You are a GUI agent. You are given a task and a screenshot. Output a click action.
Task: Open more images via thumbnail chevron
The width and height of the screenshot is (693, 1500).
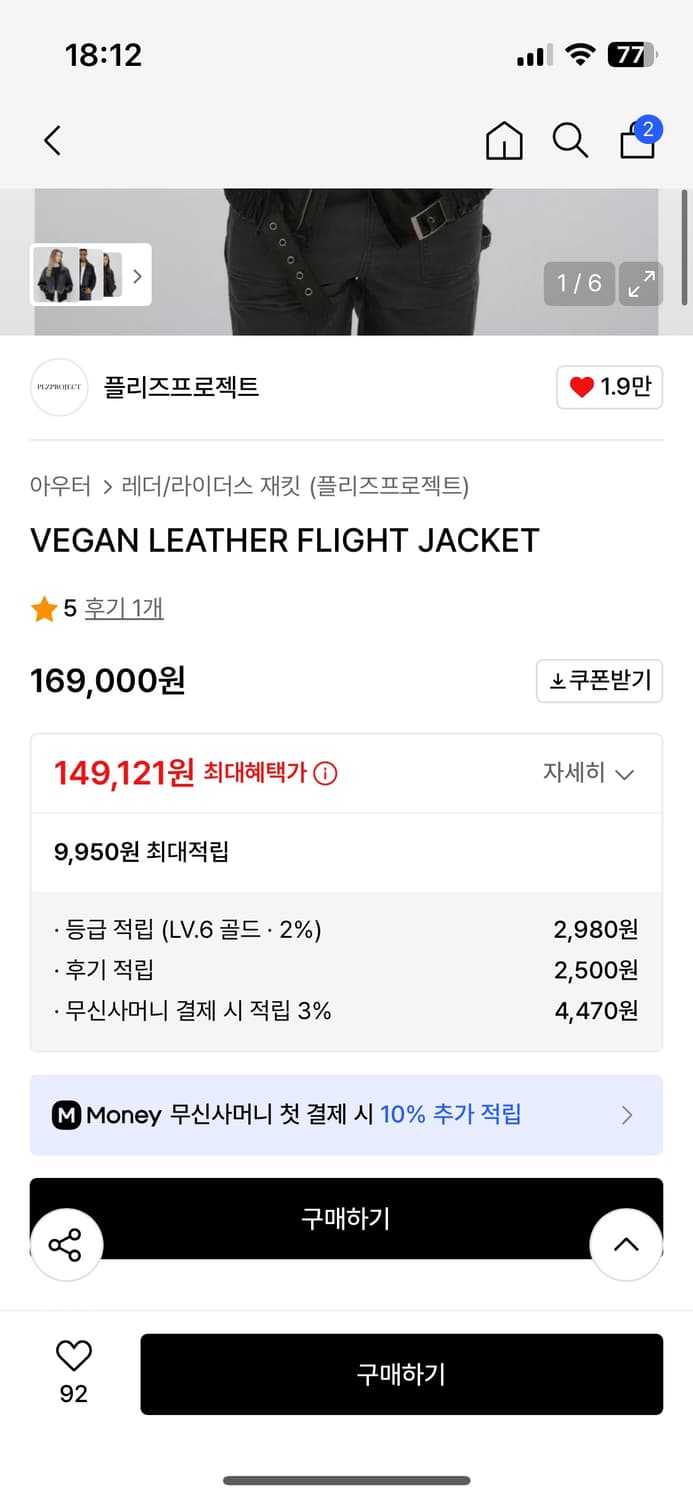[137, 277]
